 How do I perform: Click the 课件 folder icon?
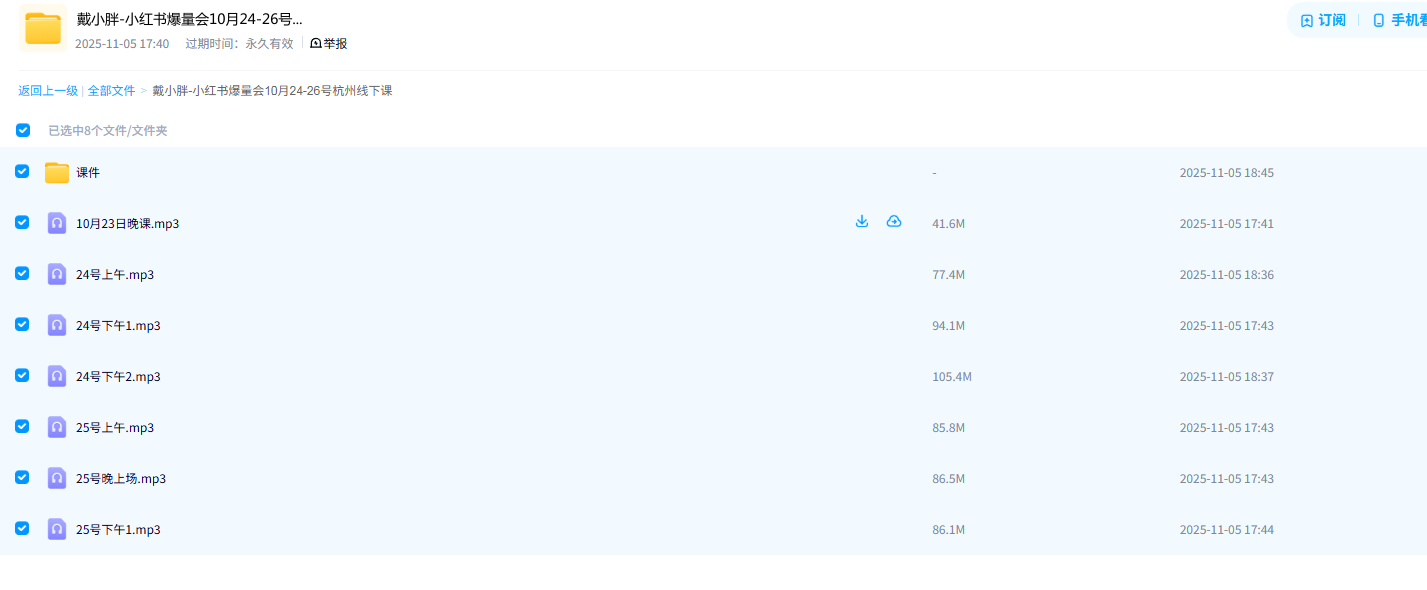(57, 173)
